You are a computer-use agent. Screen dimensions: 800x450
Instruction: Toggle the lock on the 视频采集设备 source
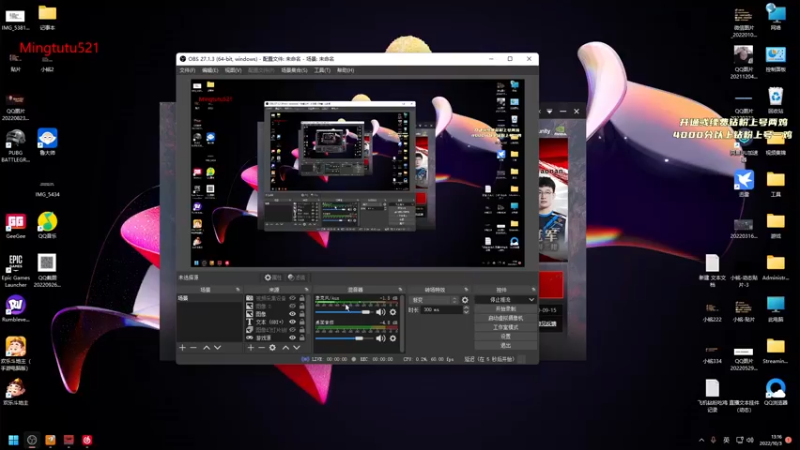pyautogui.click(x=302, y=298)
